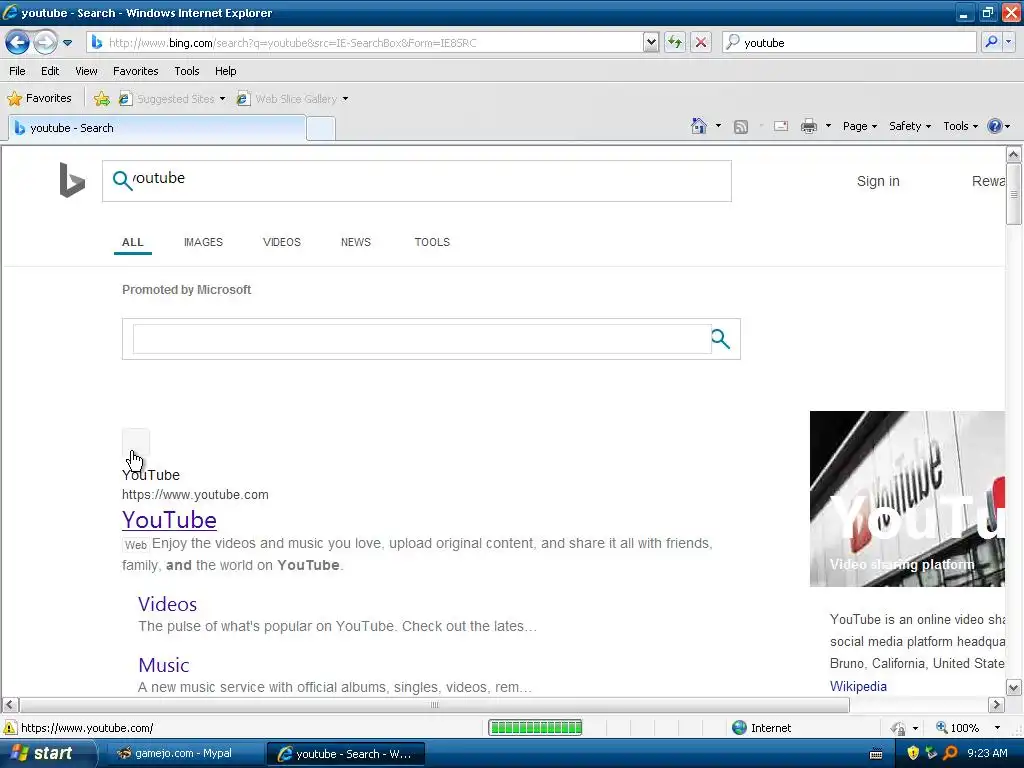Open the Page command menu
This screenshot has height=768, width=1024.
tap(859, 126)
